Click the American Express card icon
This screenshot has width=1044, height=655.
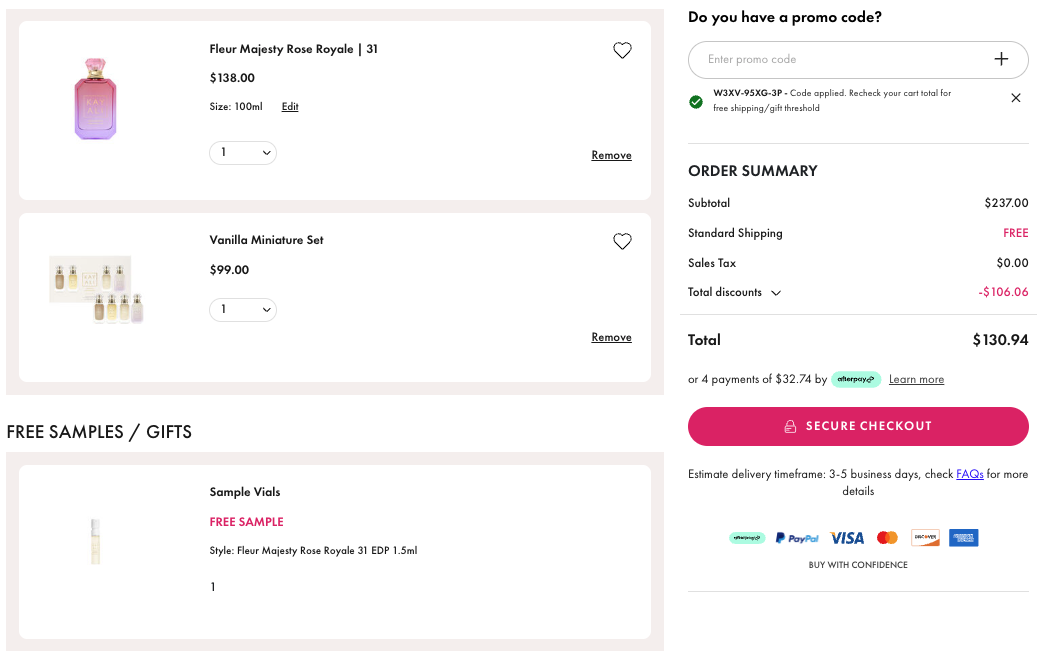pyautogui.click(x=963, y=538)
